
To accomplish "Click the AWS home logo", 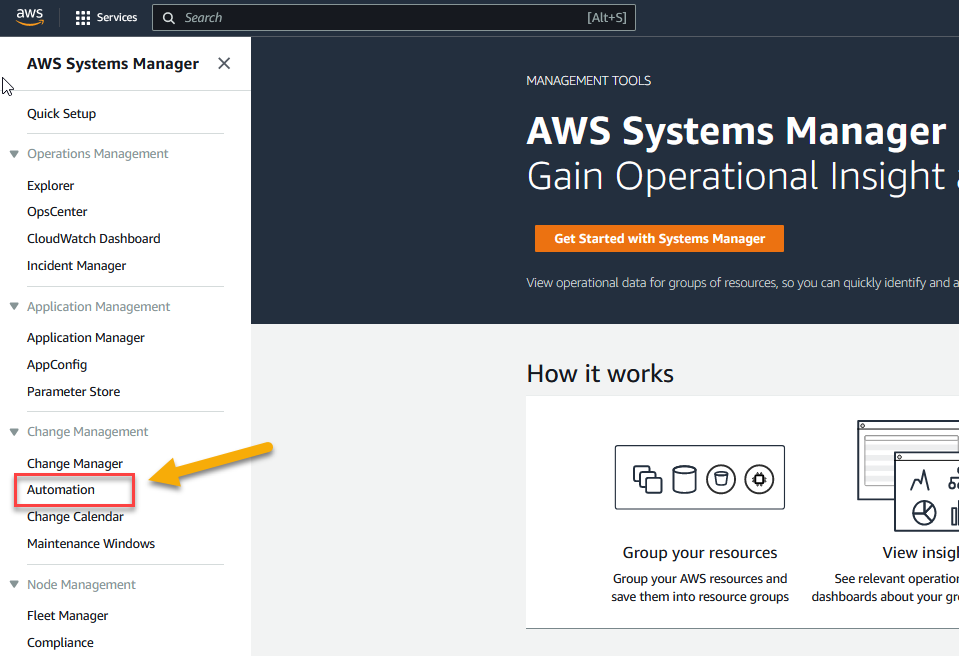I will click(28, 17).
